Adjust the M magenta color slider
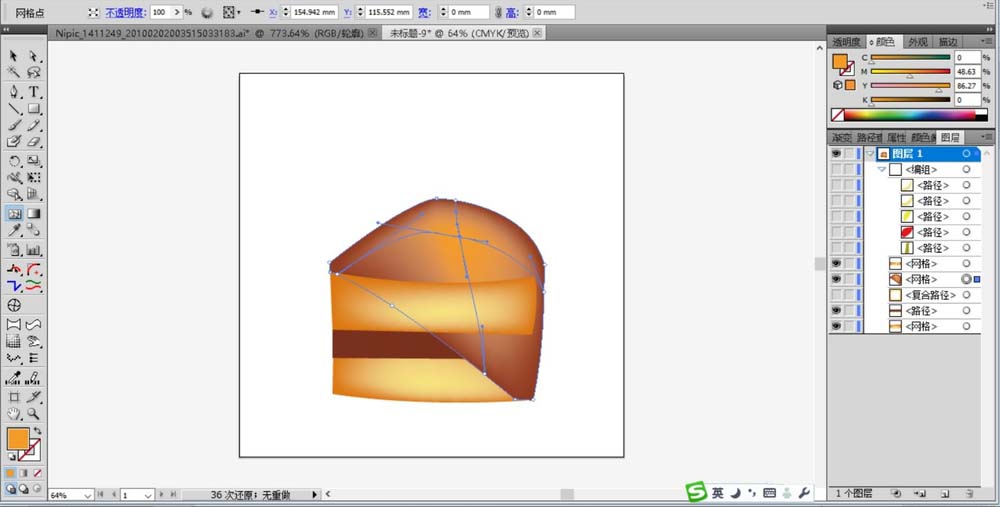The width and height of the screenshot is (1000, 507). (x=909, y=72)
